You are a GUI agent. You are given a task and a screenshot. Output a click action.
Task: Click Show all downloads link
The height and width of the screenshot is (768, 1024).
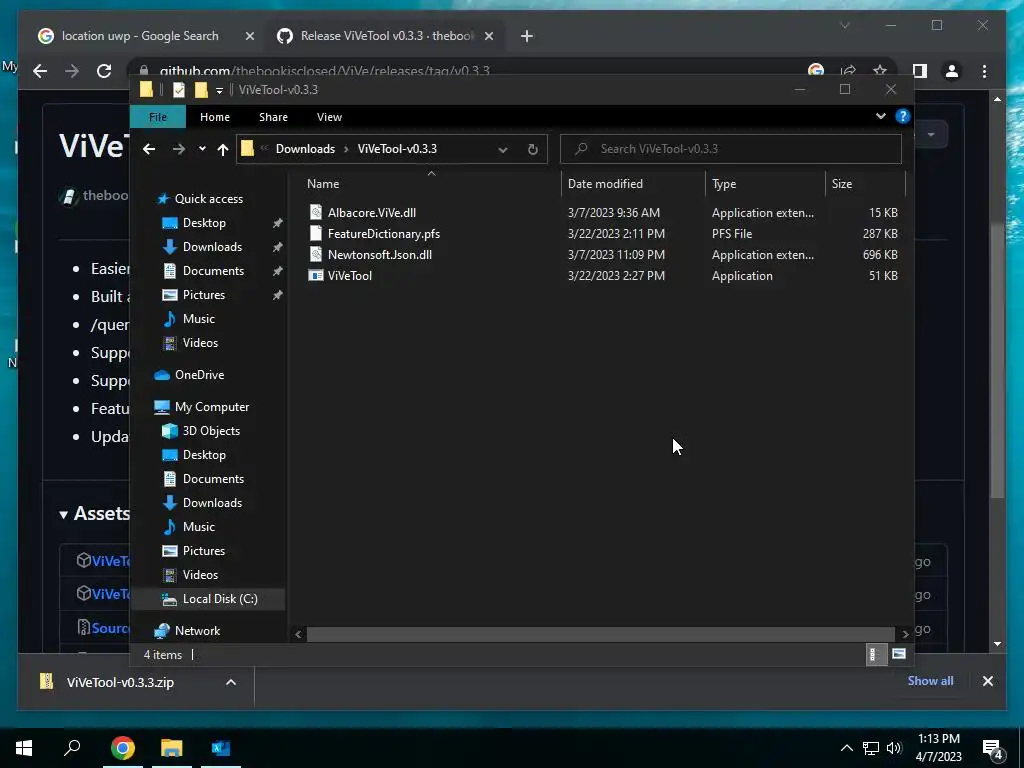pyautogui.click(x=930, y=681)
